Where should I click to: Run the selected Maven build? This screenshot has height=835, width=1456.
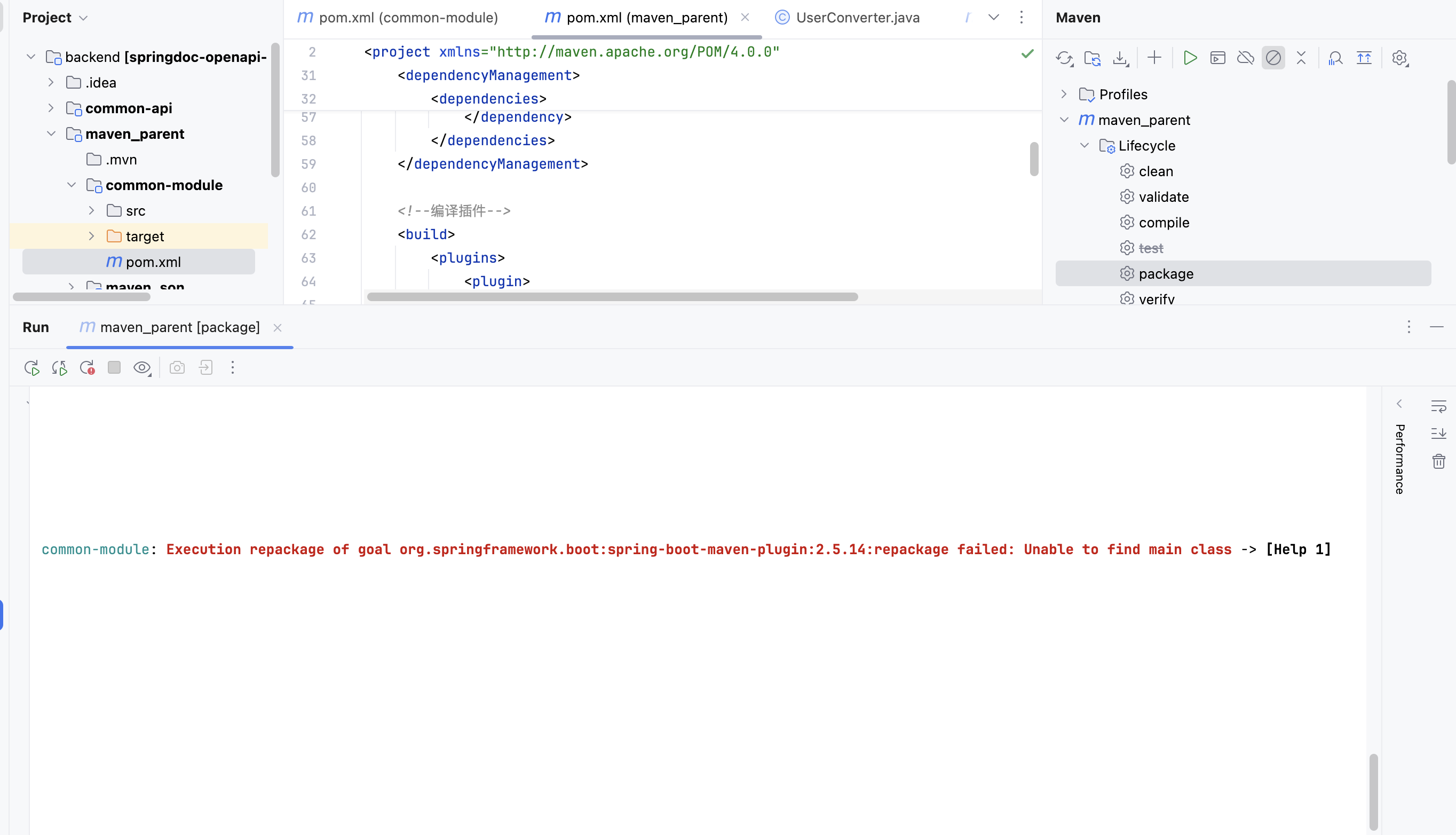pyautogui.click(x=1190, y=58)
